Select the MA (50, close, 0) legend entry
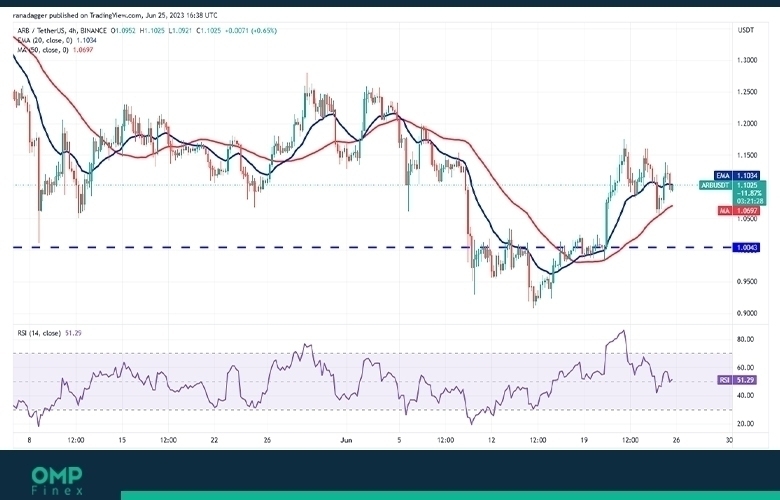The width and height of the screenshot is (780, 500). [55, 50]
